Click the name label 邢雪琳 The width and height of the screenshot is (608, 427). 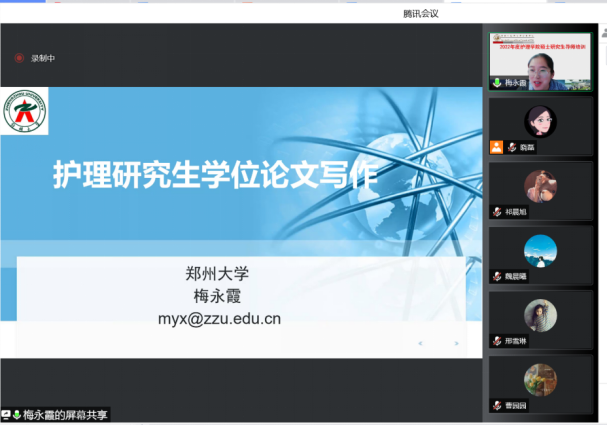tap(516, 341)
